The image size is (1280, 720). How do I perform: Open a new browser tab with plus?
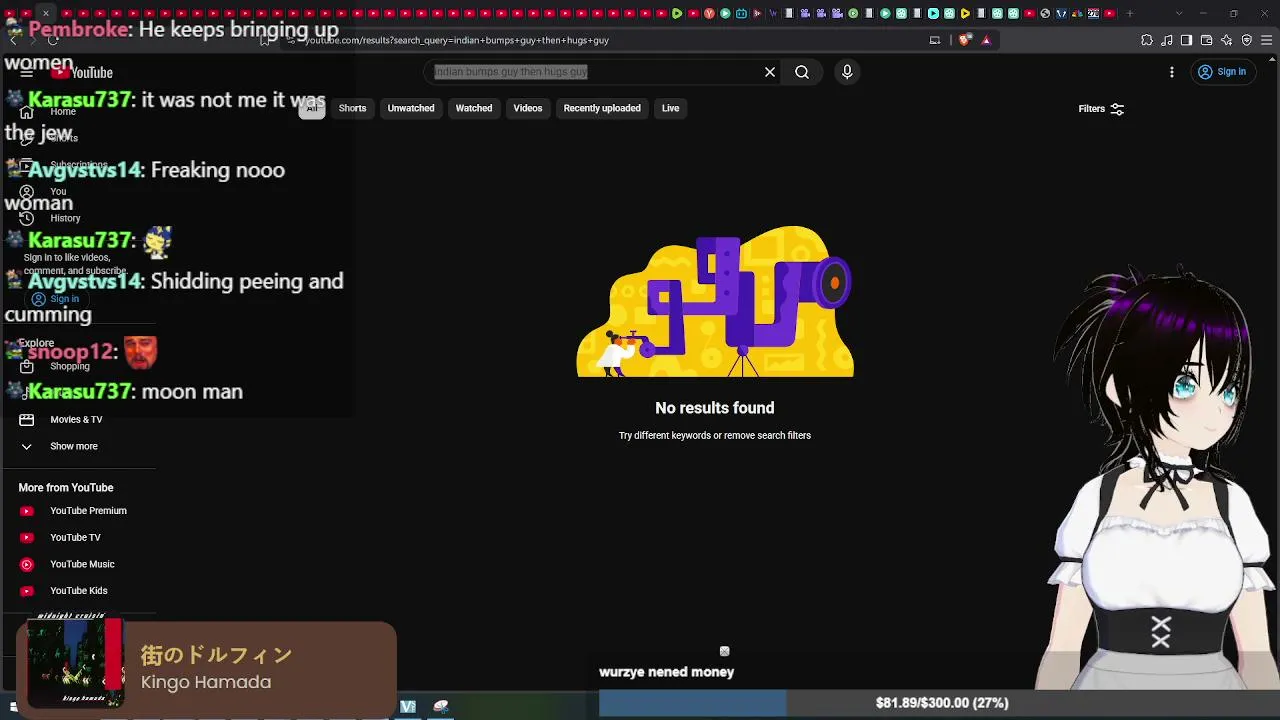pyautogui.click(x=1130, y=13)
